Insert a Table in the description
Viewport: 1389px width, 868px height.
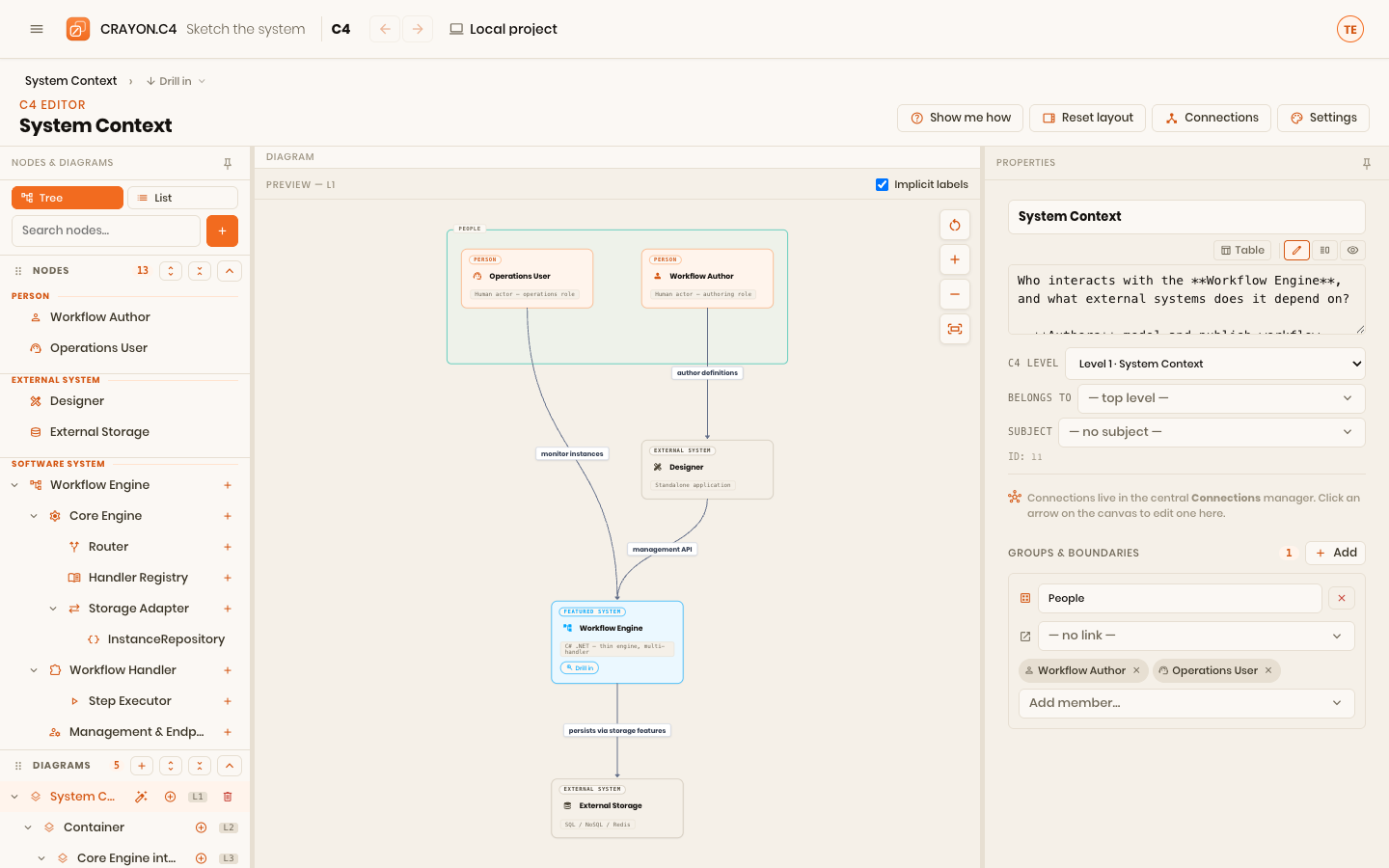1242,250
